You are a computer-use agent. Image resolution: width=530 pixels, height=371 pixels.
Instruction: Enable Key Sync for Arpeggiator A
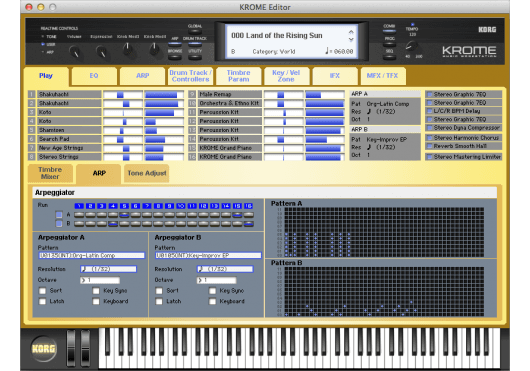pos(96,291)
